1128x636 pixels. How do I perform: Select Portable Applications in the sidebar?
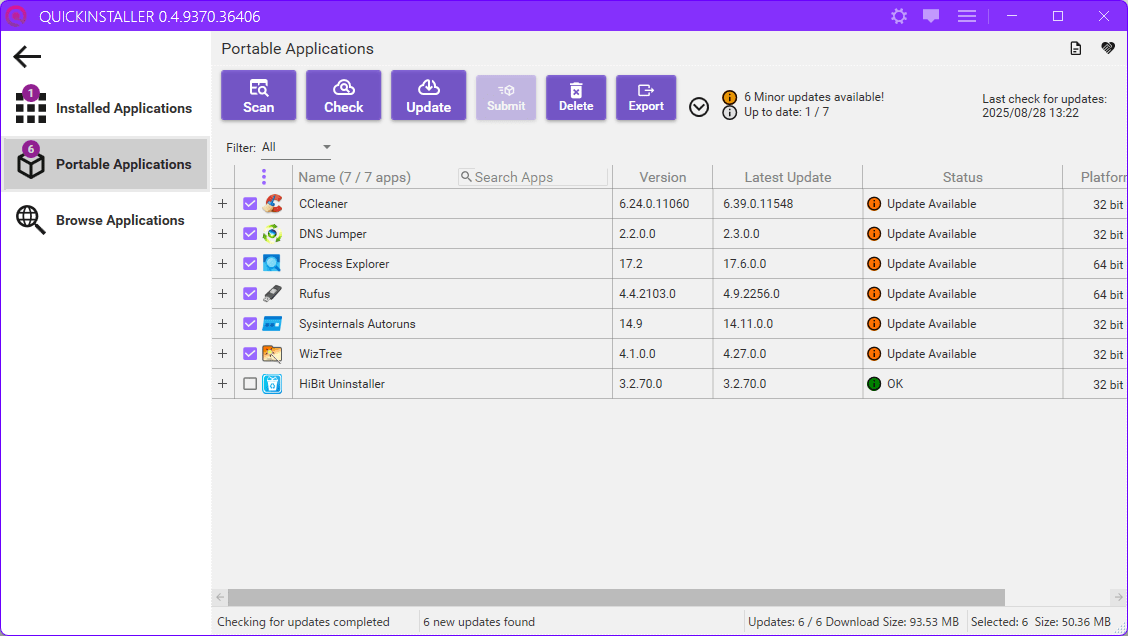[x=106, y=163]
